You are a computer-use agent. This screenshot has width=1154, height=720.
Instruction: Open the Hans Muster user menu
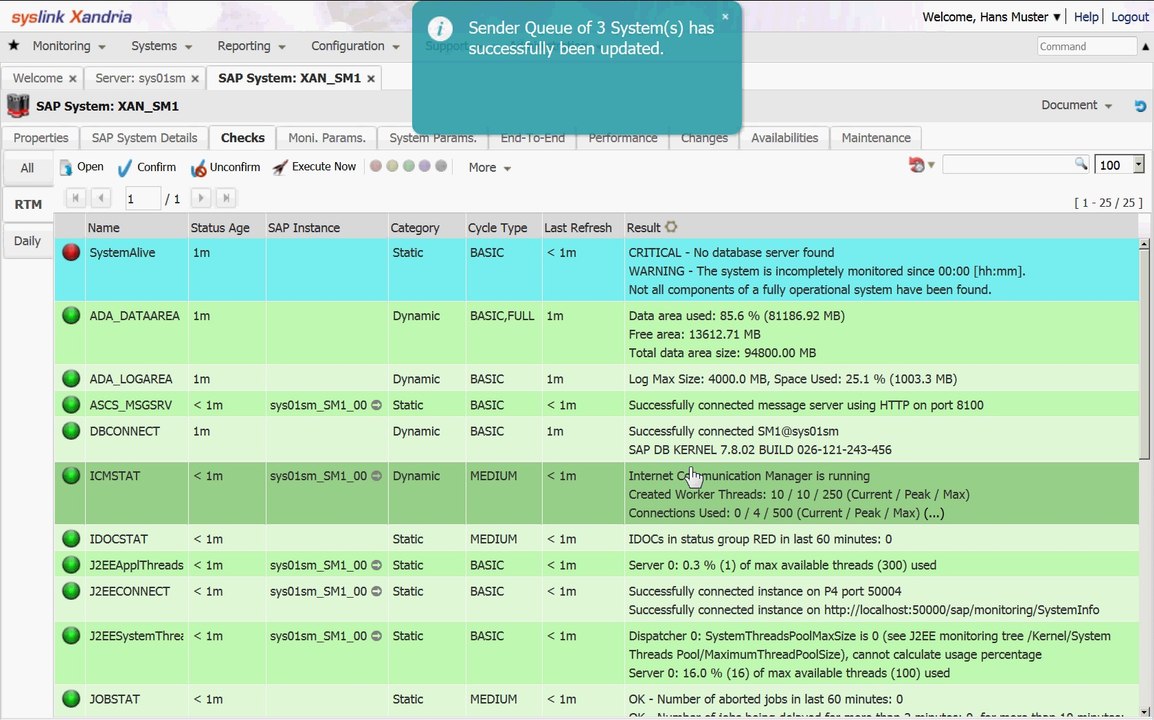tap(991, 16)
